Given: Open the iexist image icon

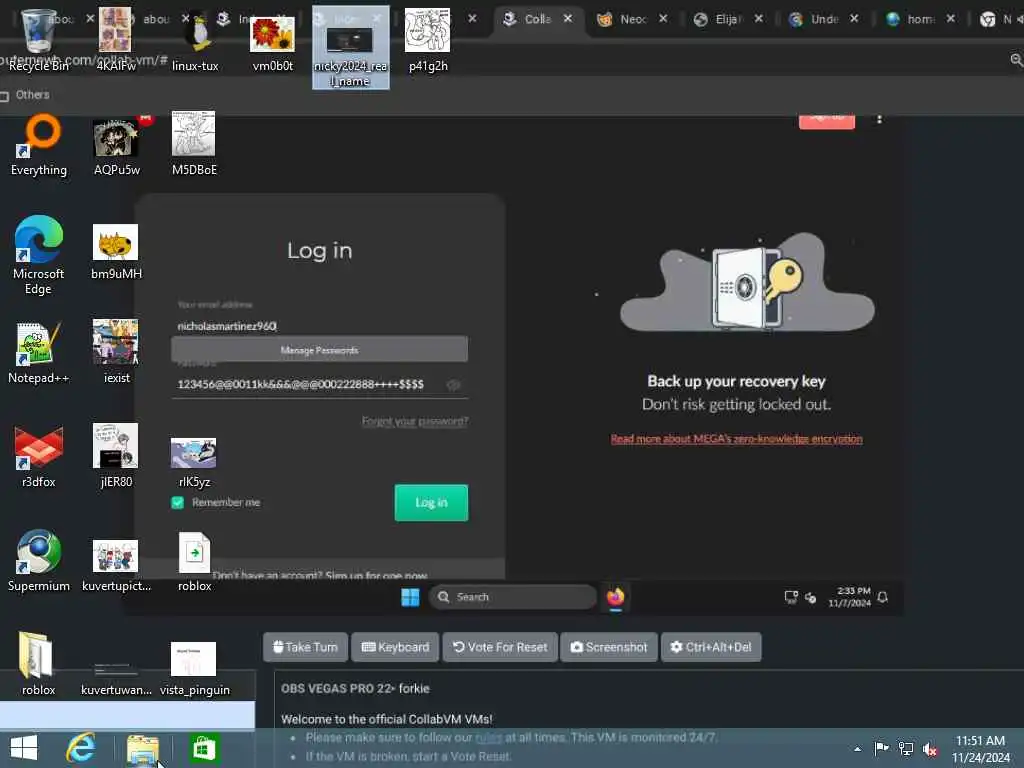Looking at the screenshot, I should [116, 351].
